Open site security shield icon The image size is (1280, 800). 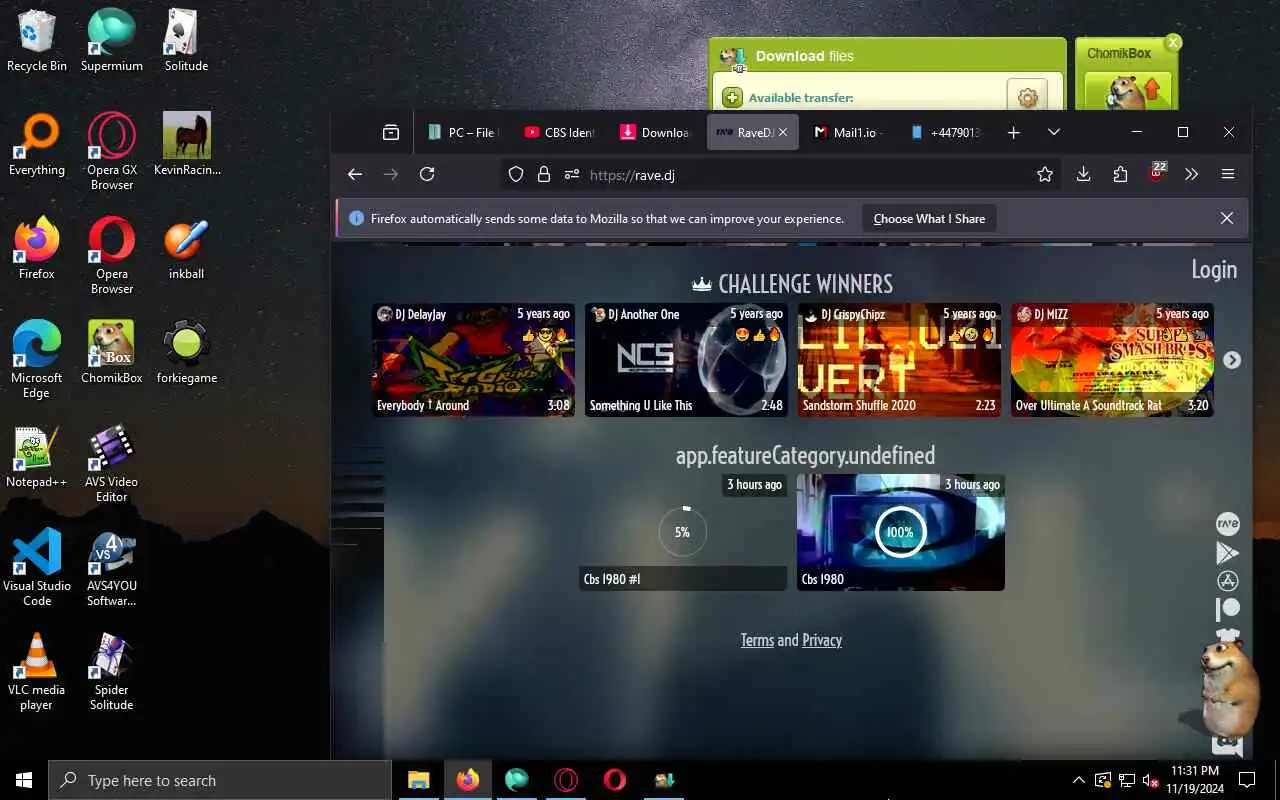[516, 174]
